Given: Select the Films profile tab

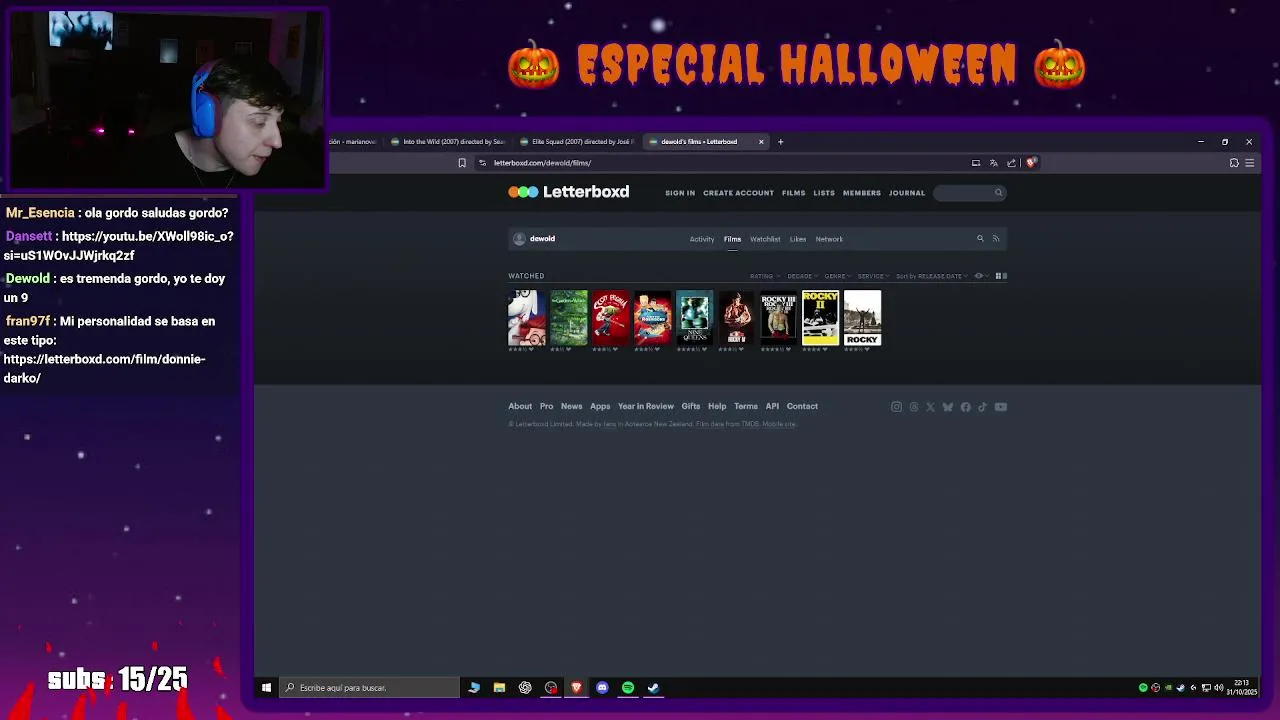Looking at the screenshot, I should (732, 239).
